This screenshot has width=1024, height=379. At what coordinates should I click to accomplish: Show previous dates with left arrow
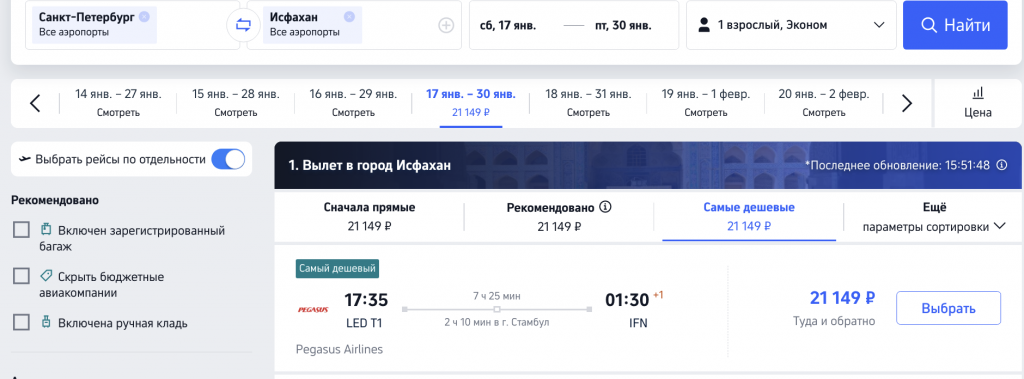[35, 103]
